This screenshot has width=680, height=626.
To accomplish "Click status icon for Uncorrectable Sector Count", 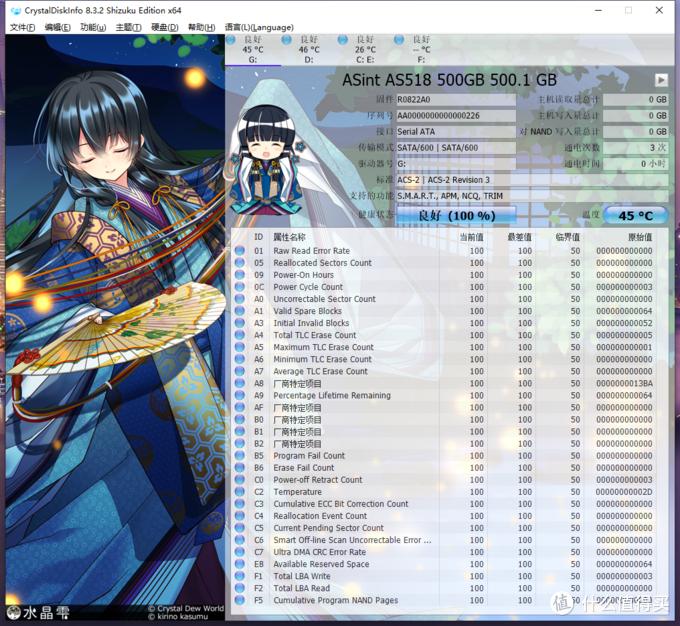I will pos(240,299).
